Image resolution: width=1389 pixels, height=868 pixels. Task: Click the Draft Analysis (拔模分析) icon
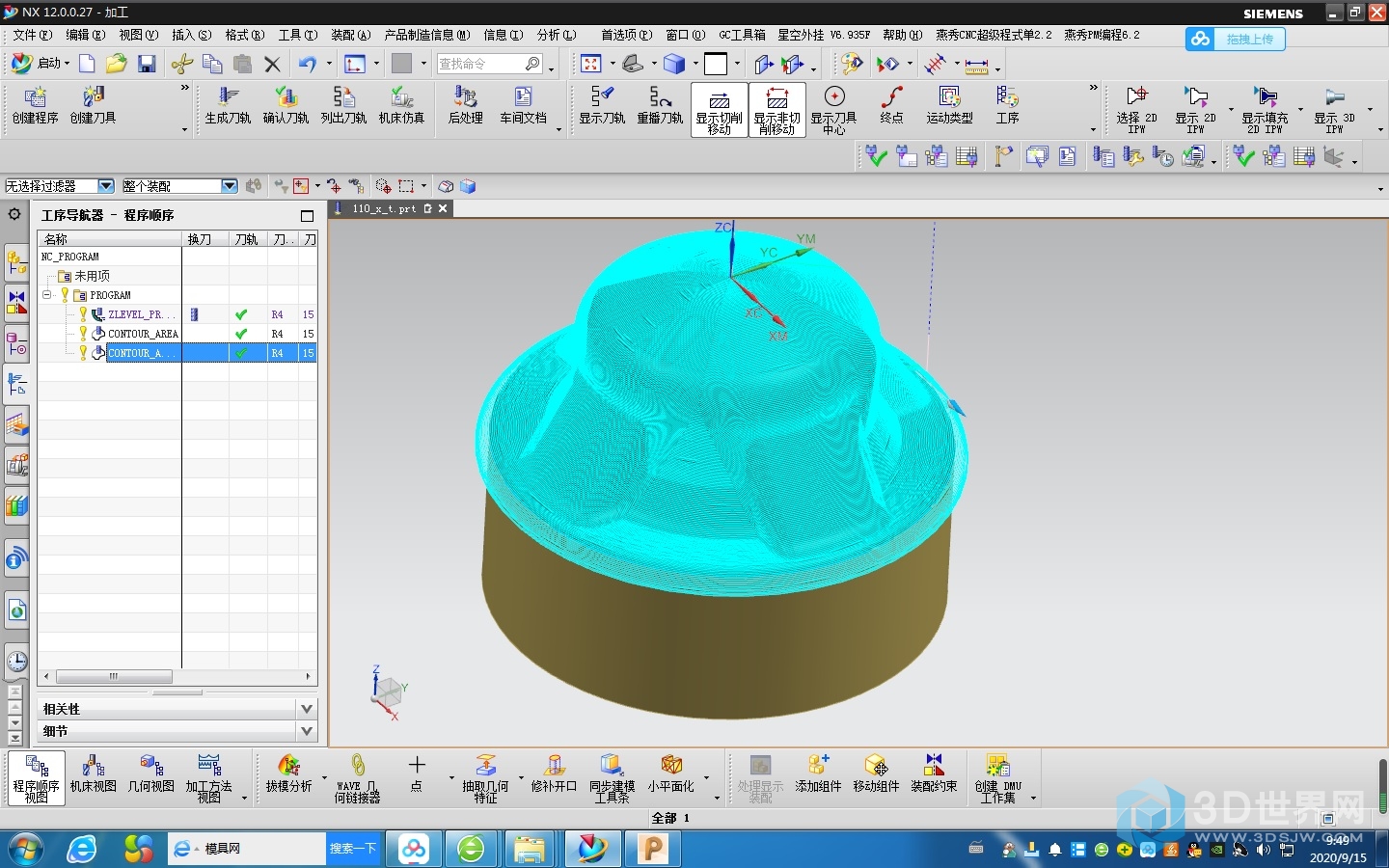tap(288, 773)
